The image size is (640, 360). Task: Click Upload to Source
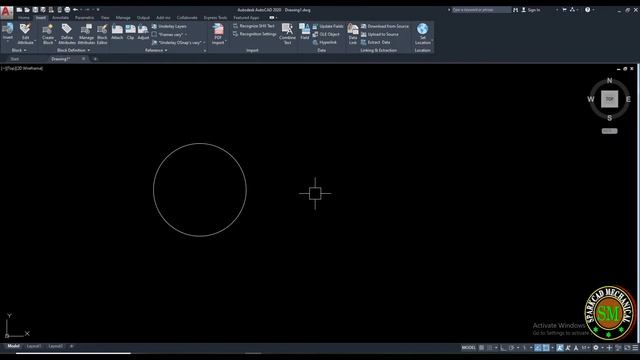coord(380,34)
